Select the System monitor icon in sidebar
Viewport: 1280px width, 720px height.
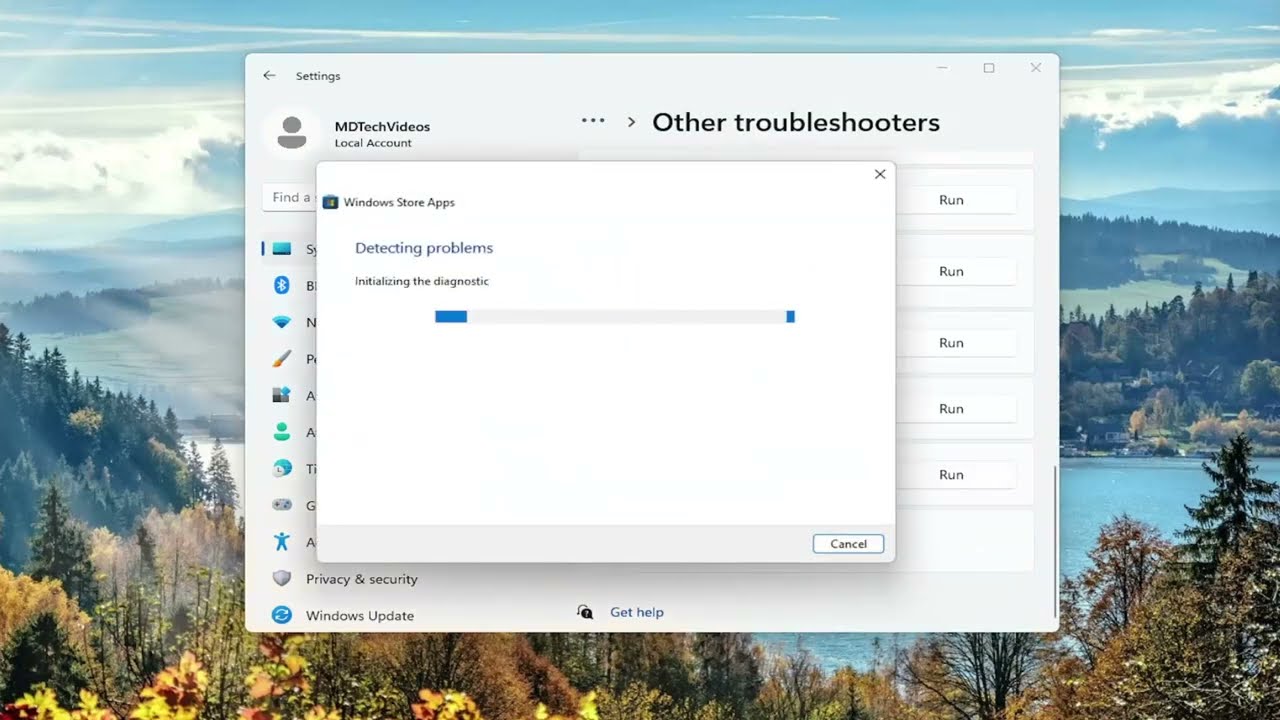282,249
